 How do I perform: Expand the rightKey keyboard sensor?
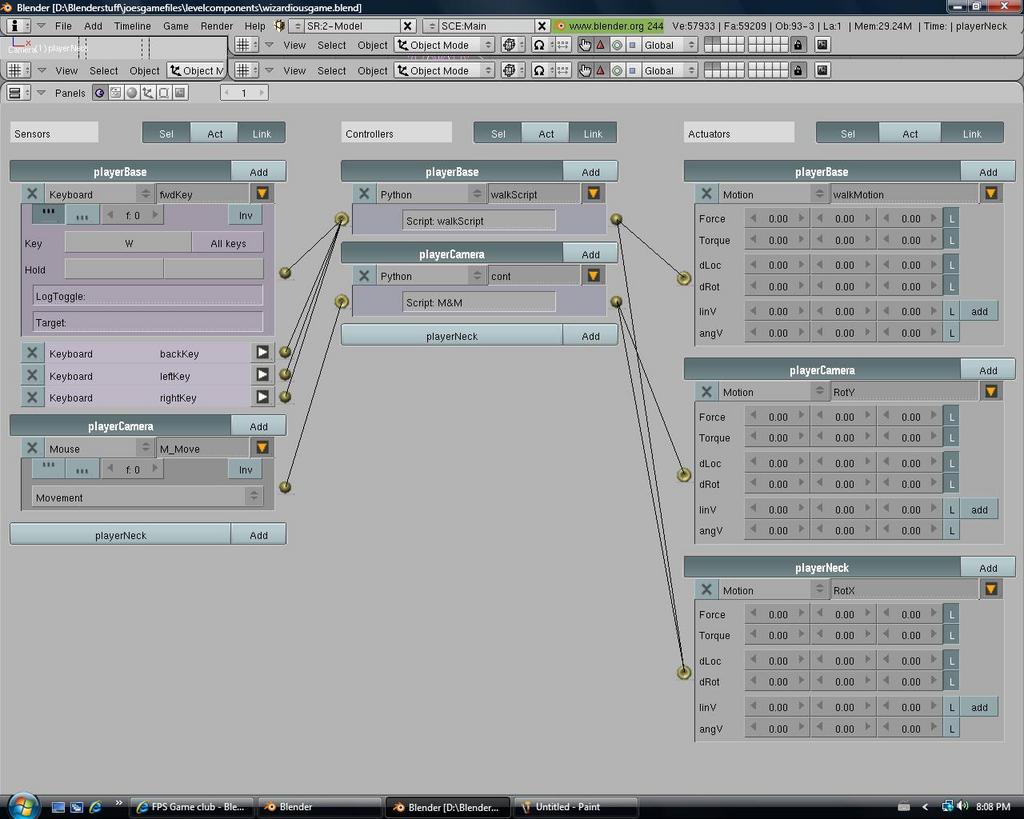click(x=263, y=396)
